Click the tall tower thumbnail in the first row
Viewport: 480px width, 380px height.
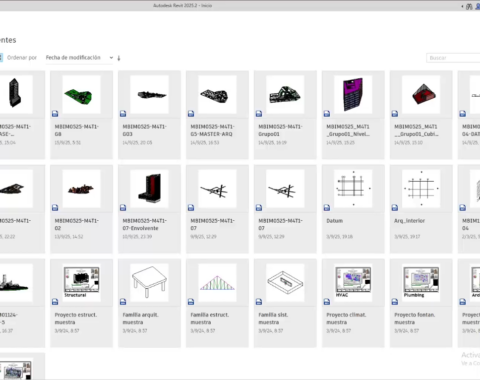pyautogui.click(x=15, y=95)
